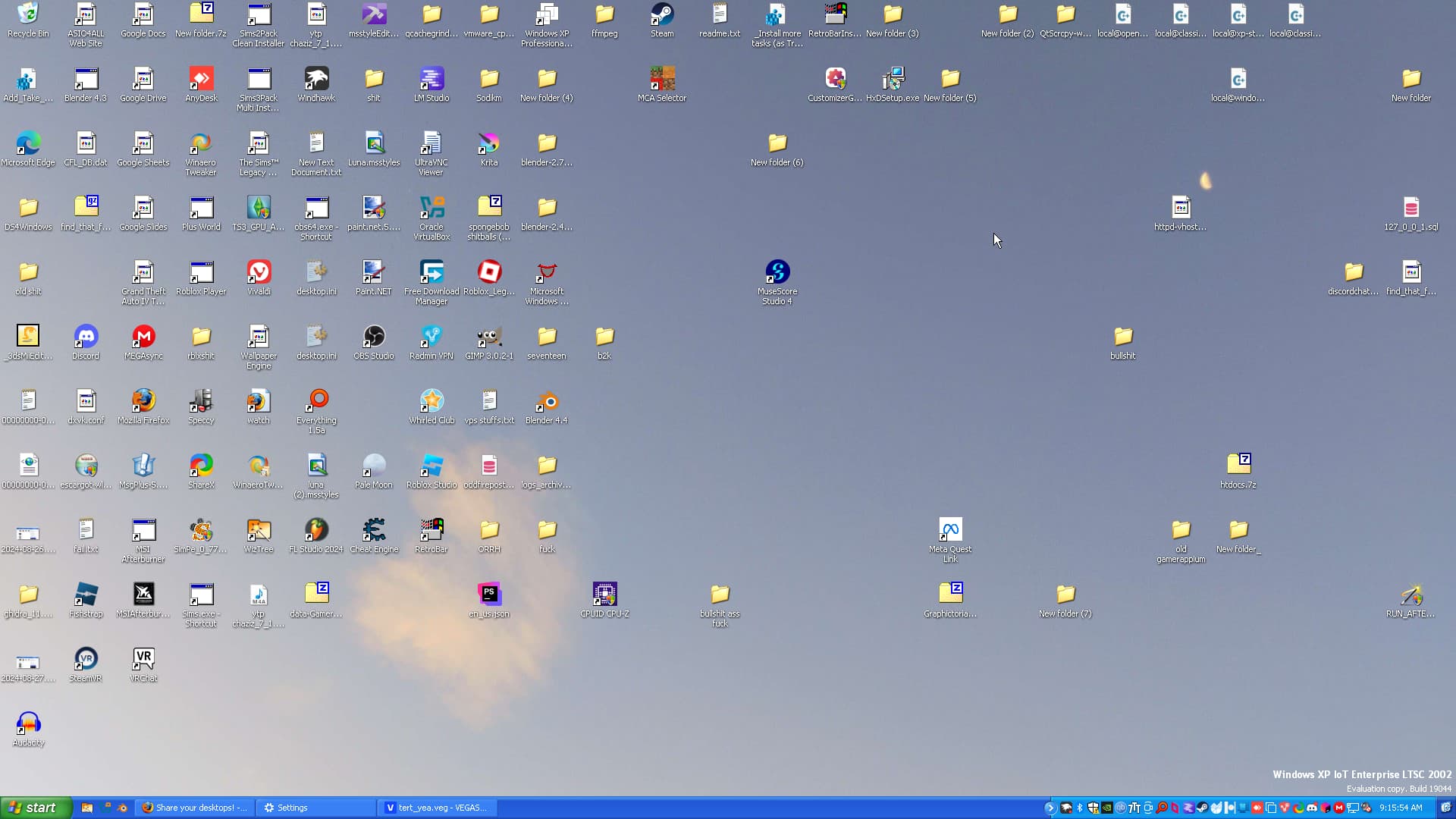Open Krita desktop shortcut
The height and width of the screenshot is (819, 1456).
pyautogui.click(x=489, y=149)
